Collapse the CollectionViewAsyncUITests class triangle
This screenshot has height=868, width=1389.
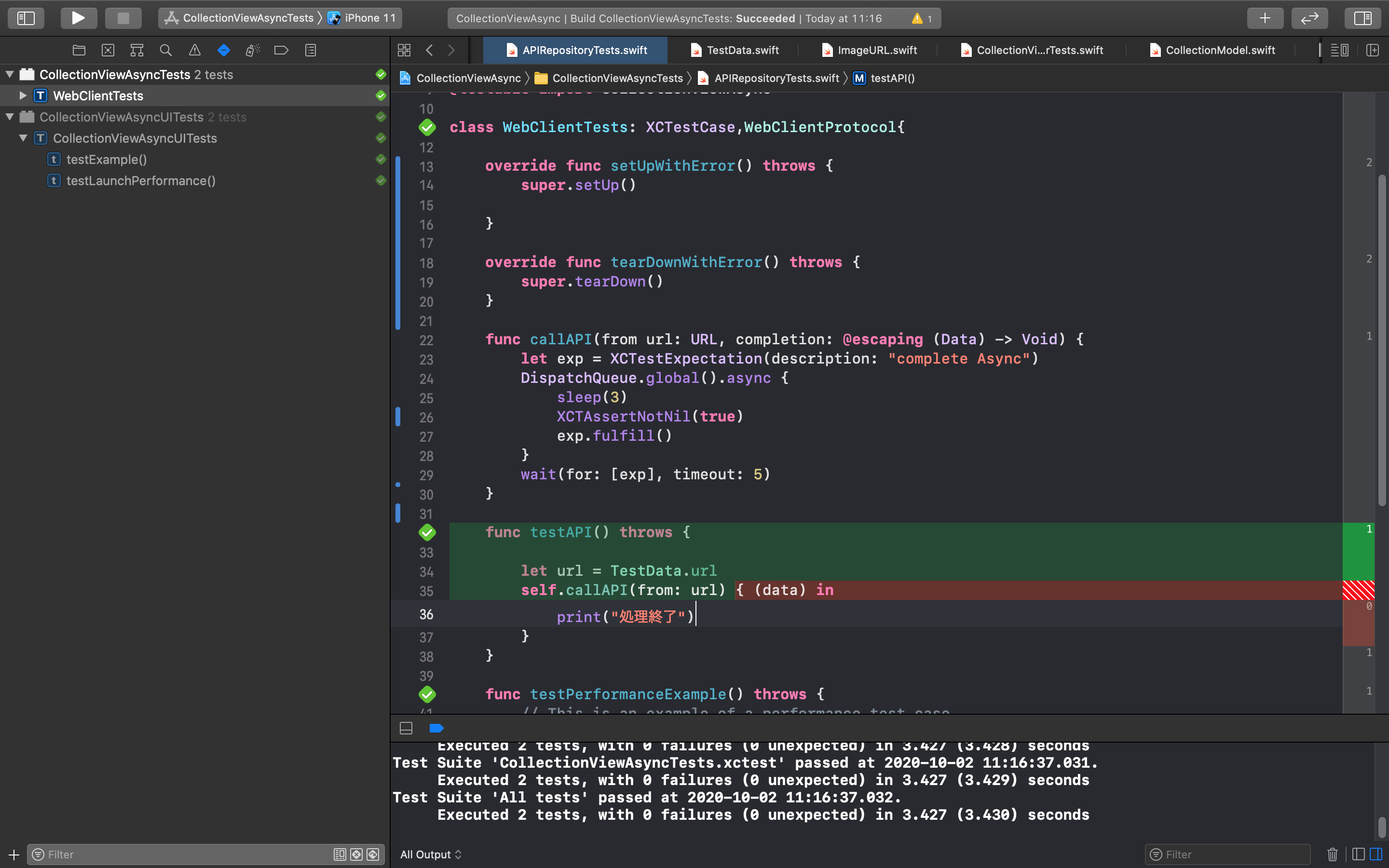23,138
